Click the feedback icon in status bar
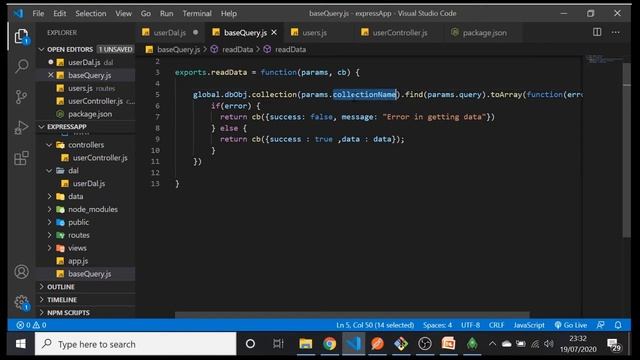Screen dimensions: 640x360 [600, 325]
